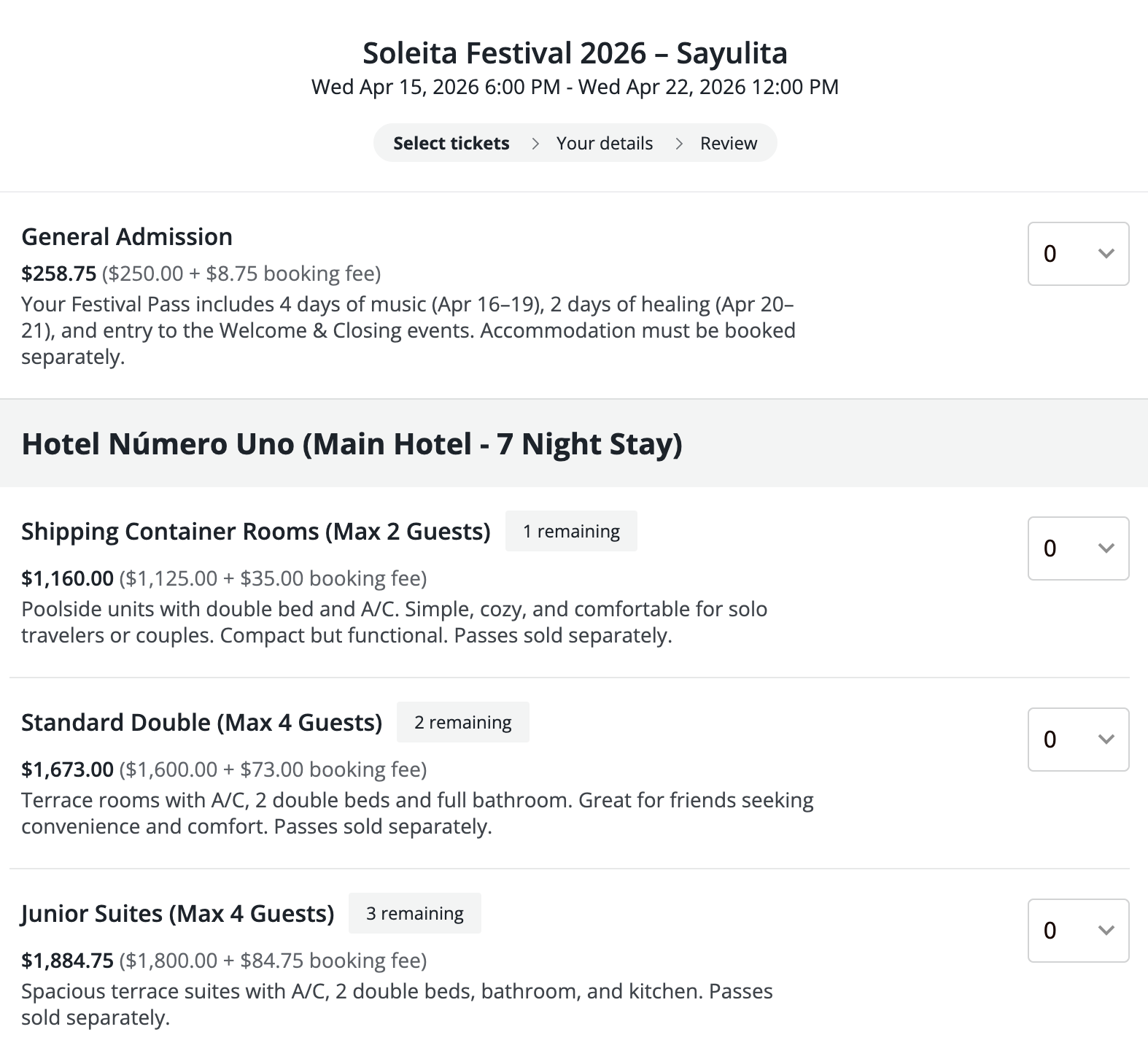This screenshot has width=1148, height=1059.
Task: Expand the Junior Suites quantity selector
Action: coord(1078,931)
